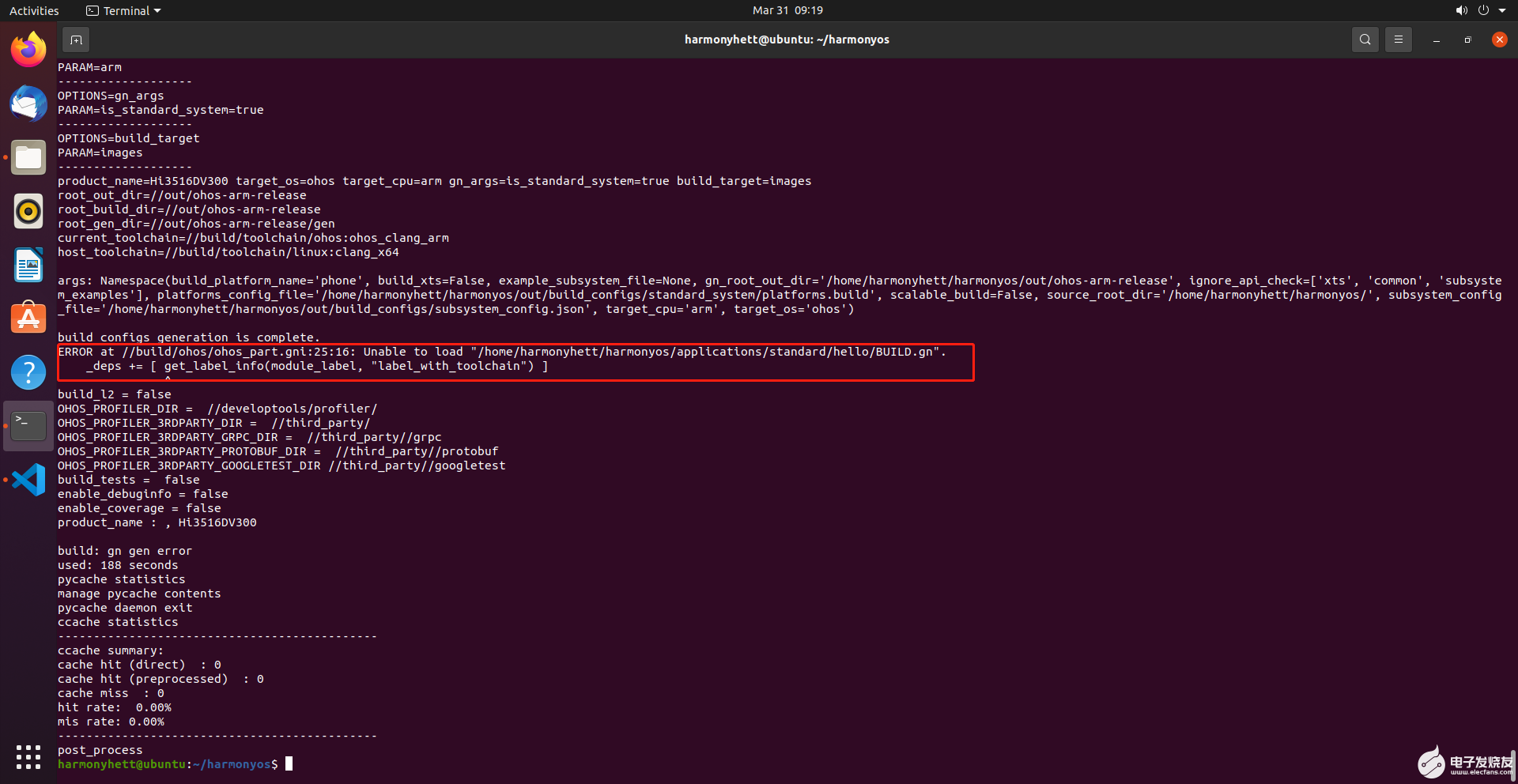The image size is (1518, 784).
Task: Click the 'hit rate: 0.00%' line
Action: [115, 707]
